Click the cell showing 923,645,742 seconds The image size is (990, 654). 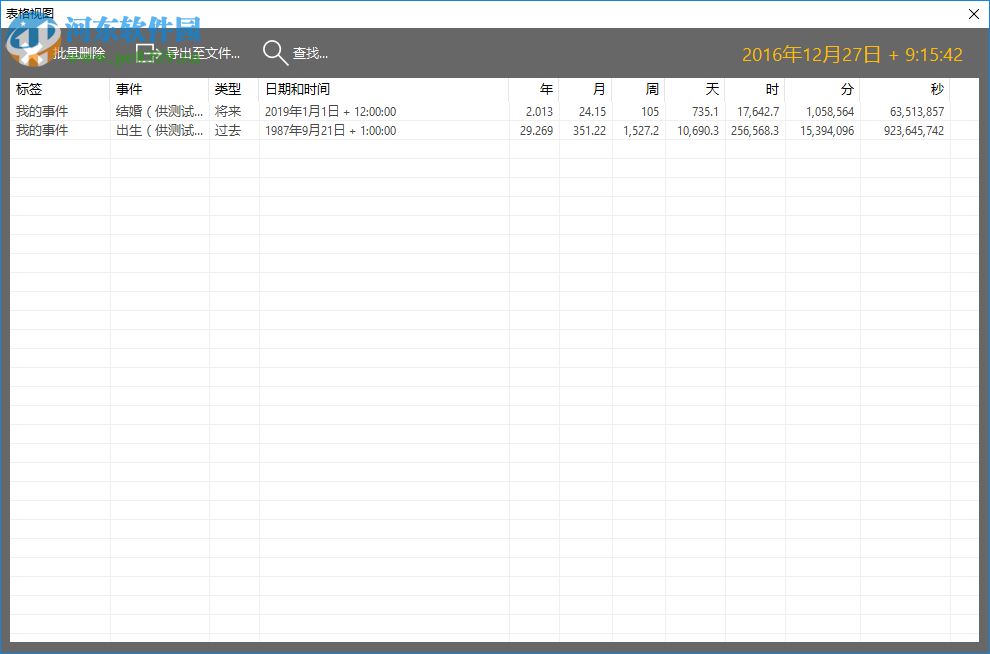pos(913,130)
